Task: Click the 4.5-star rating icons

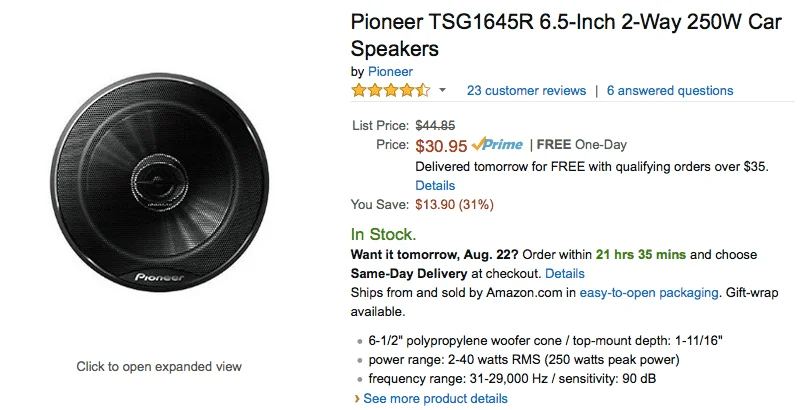Action: coord(391,91)
